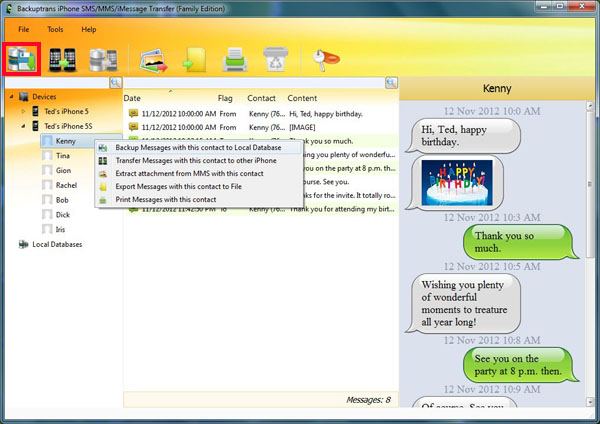
Task: Select contact Kenny in the tree
Action: pyautogui.click(x=65, y=141)
